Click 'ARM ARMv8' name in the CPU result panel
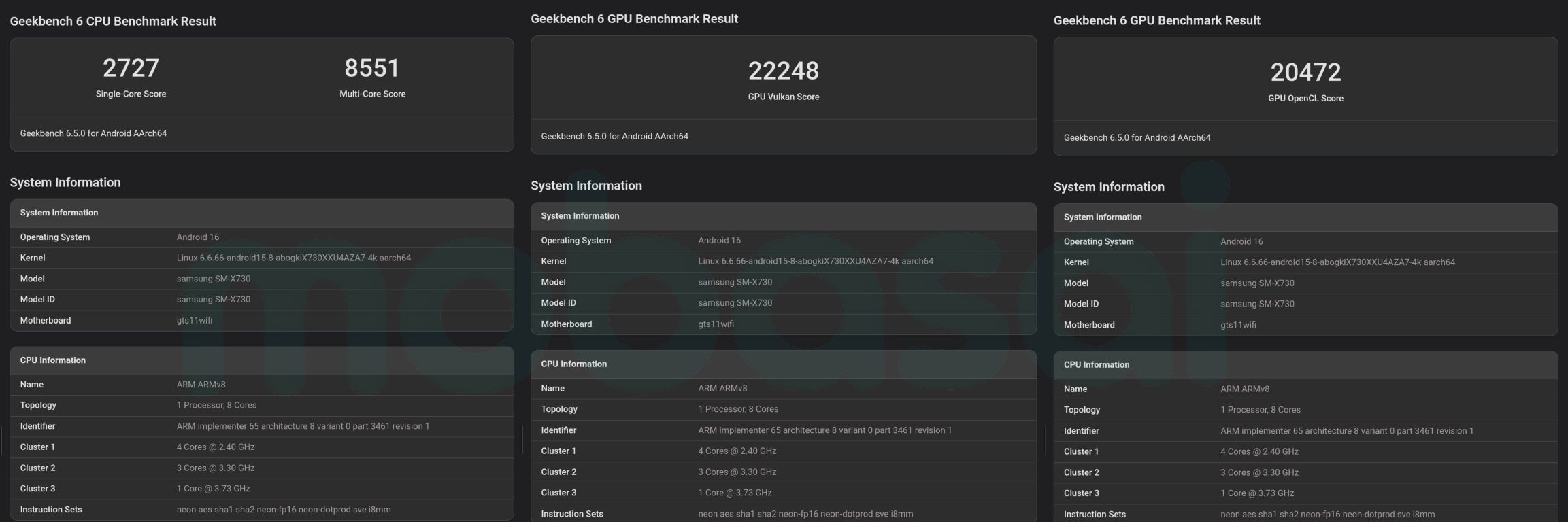Image resolution: width=1568 pixels, height=522 pixels. click(201, 384)
